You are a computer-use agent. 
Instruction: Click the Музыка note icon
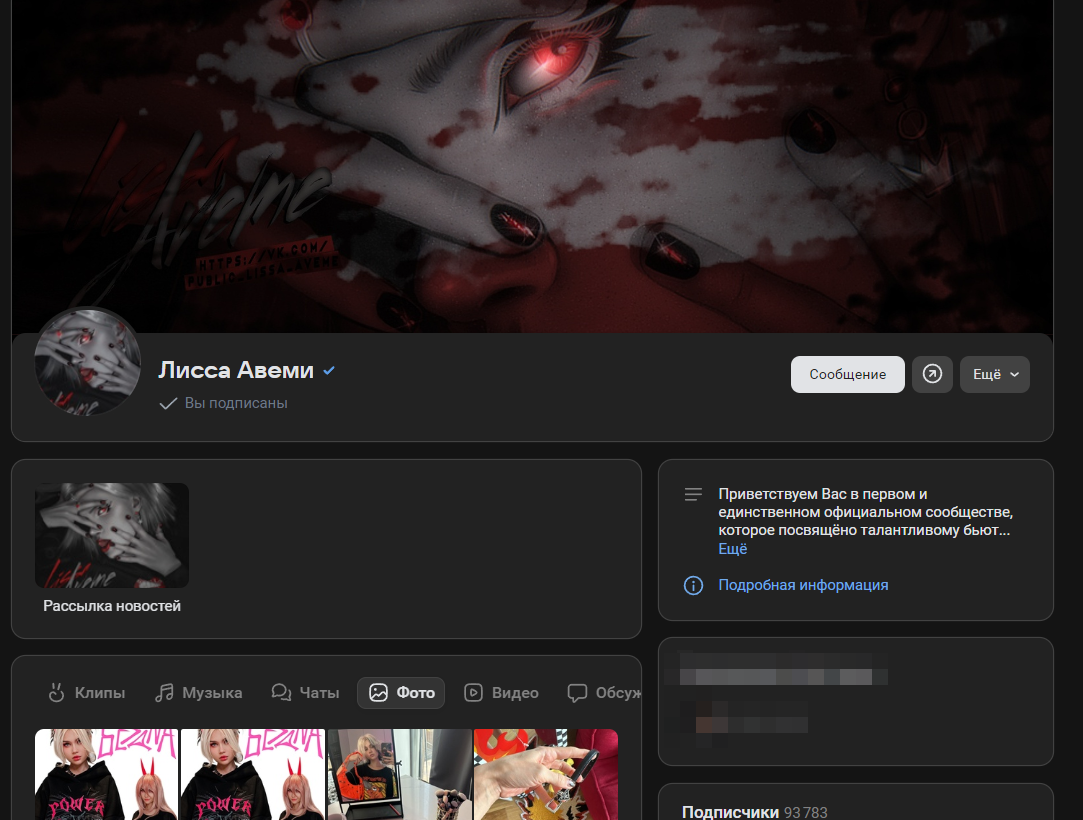[x=164, y=692]
